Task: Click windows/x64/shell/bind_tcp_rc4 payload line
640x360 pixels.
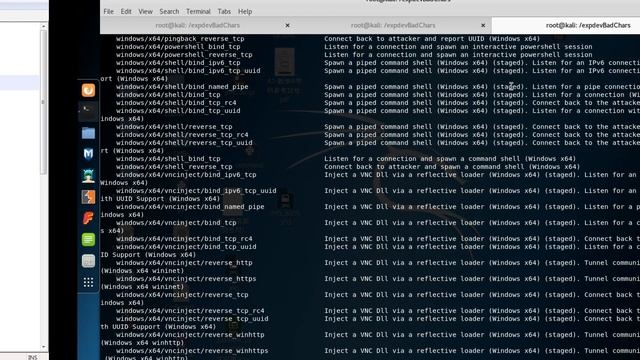Action: coord(176,103)
